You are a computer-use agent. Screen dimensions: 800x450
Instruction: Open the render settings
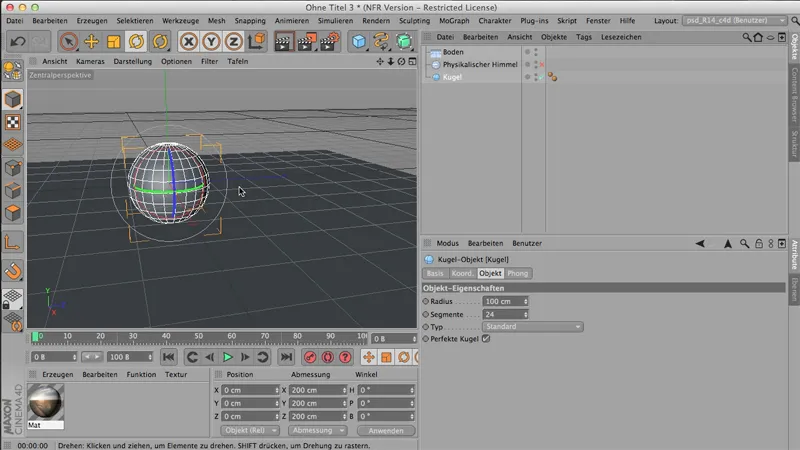pos(330,41)
